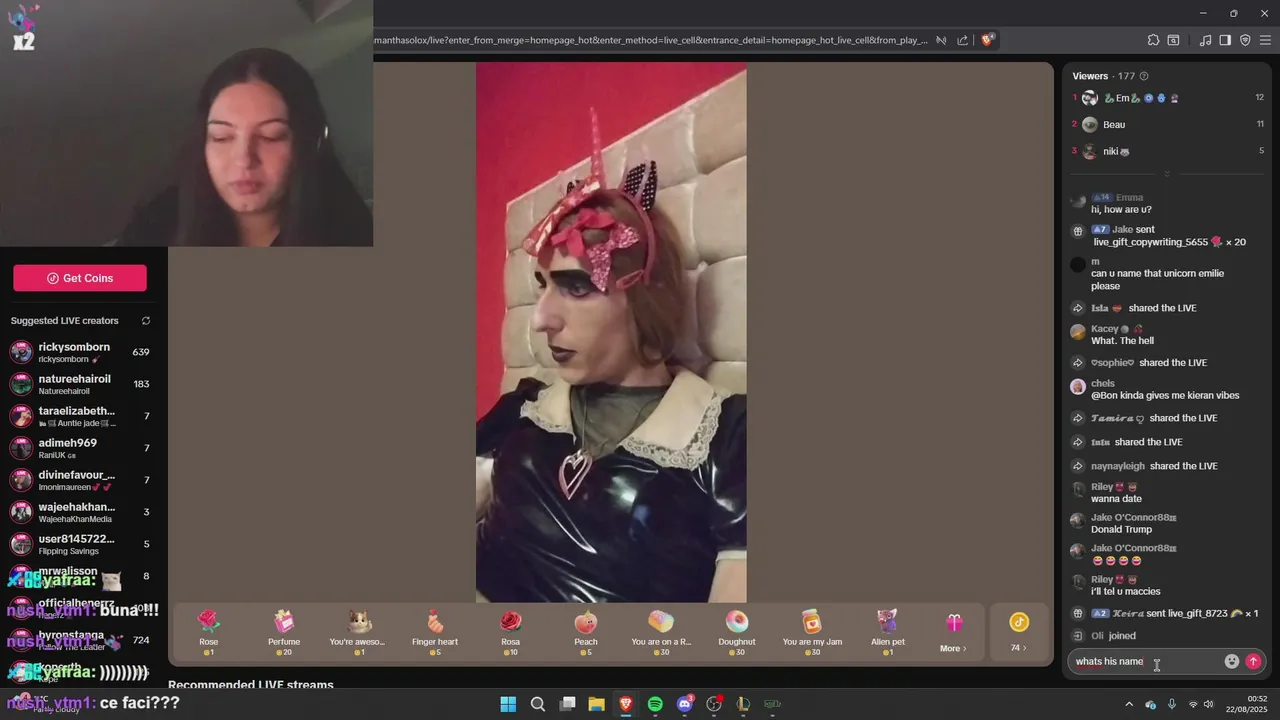Open the browser hamburger menu
Image resolution: width=1280 pixels, height=720 pixels.
click(1265, 40)
